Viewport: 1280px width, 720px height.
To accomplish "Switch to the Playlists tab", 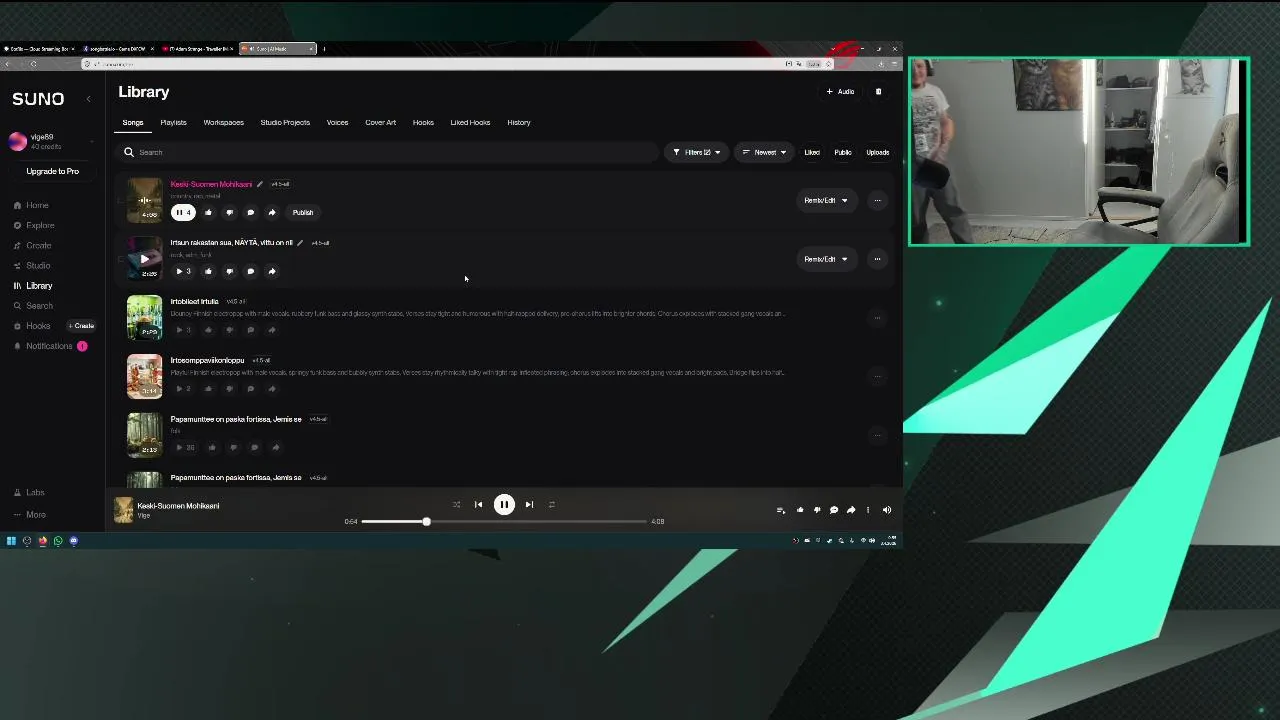I will [x=173, y=122].
